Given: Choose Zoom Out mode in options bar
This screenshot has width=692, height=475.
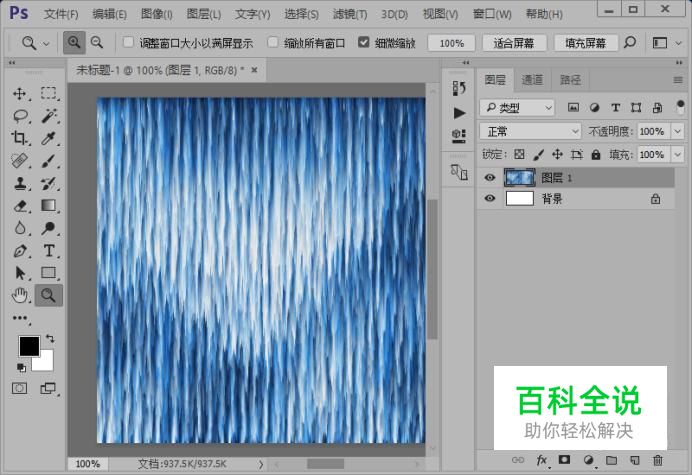Looking at the screenshot, I should click(97, 43).
